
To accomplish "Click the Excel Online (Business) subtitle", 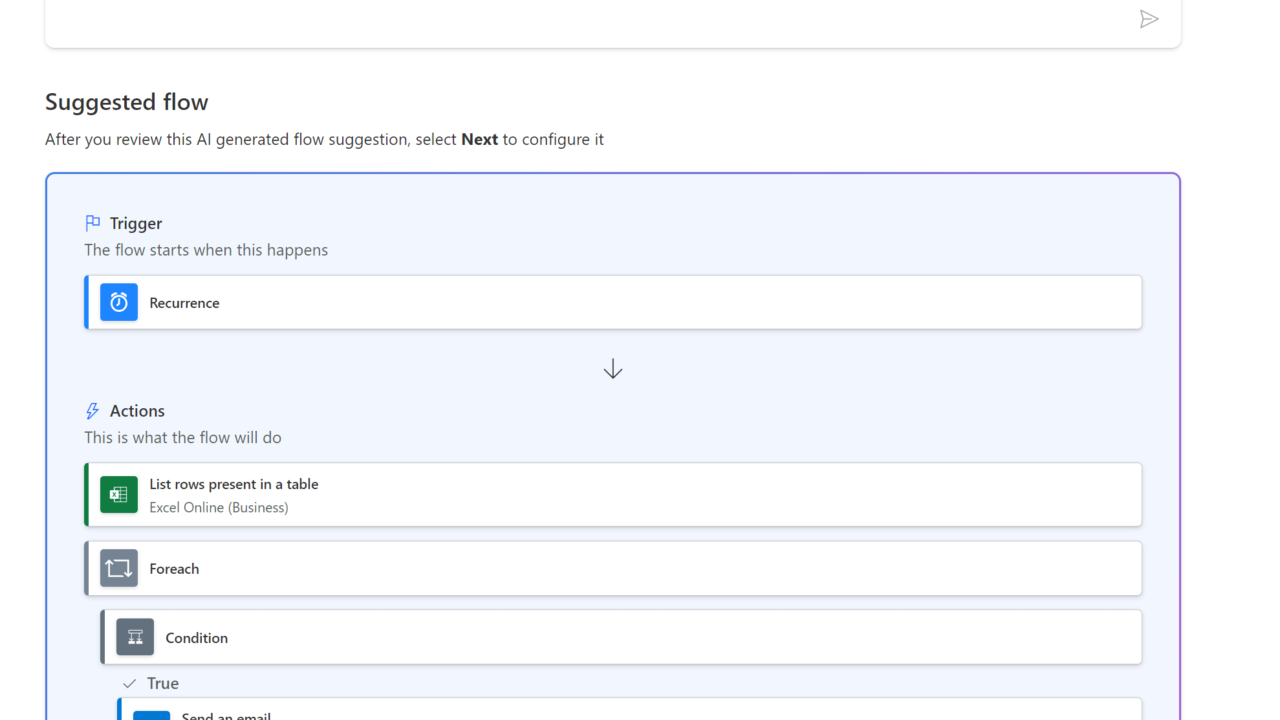I will [x=219, y=507].
